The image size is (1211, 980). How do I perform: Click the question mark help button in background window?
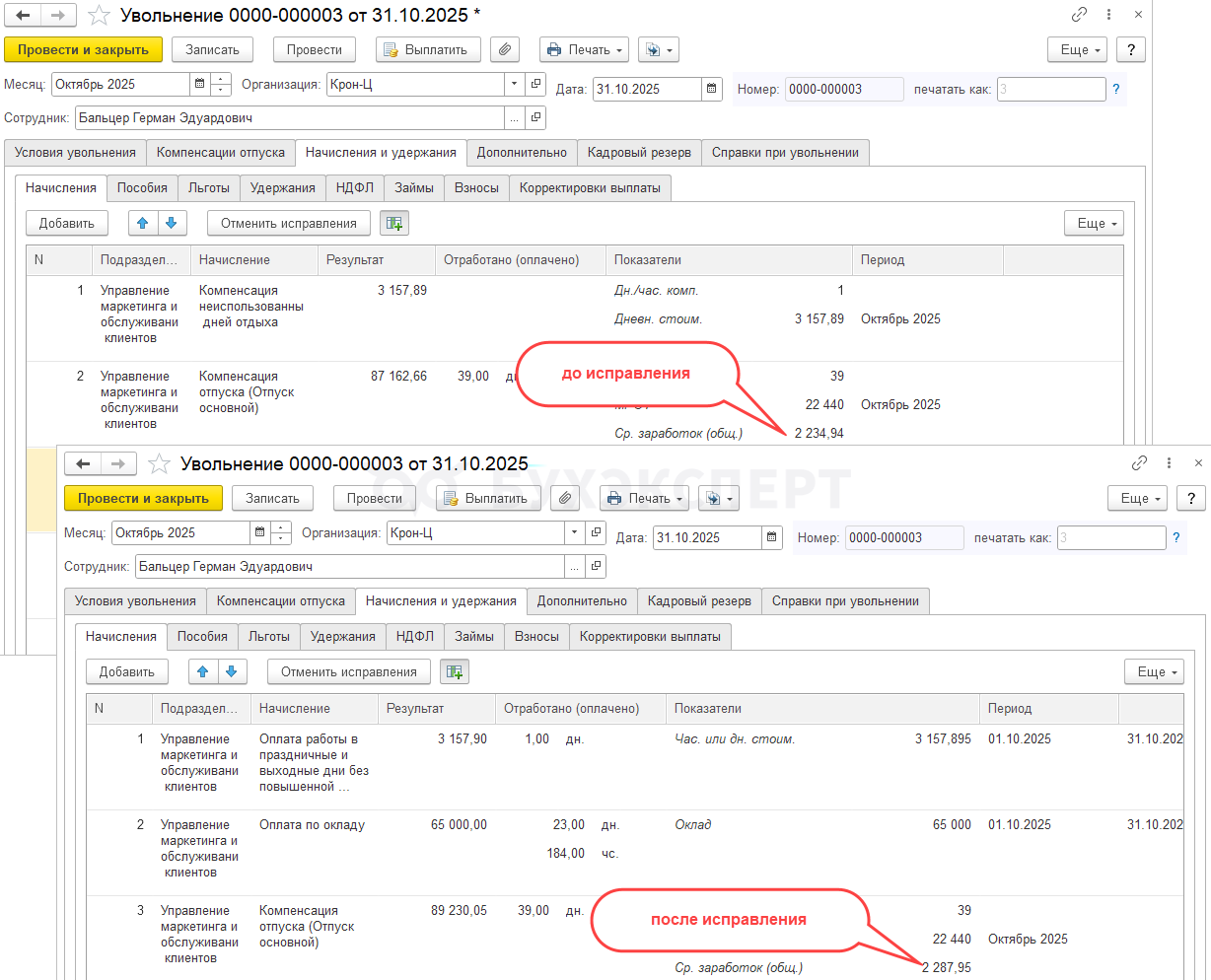[1130, 49]
